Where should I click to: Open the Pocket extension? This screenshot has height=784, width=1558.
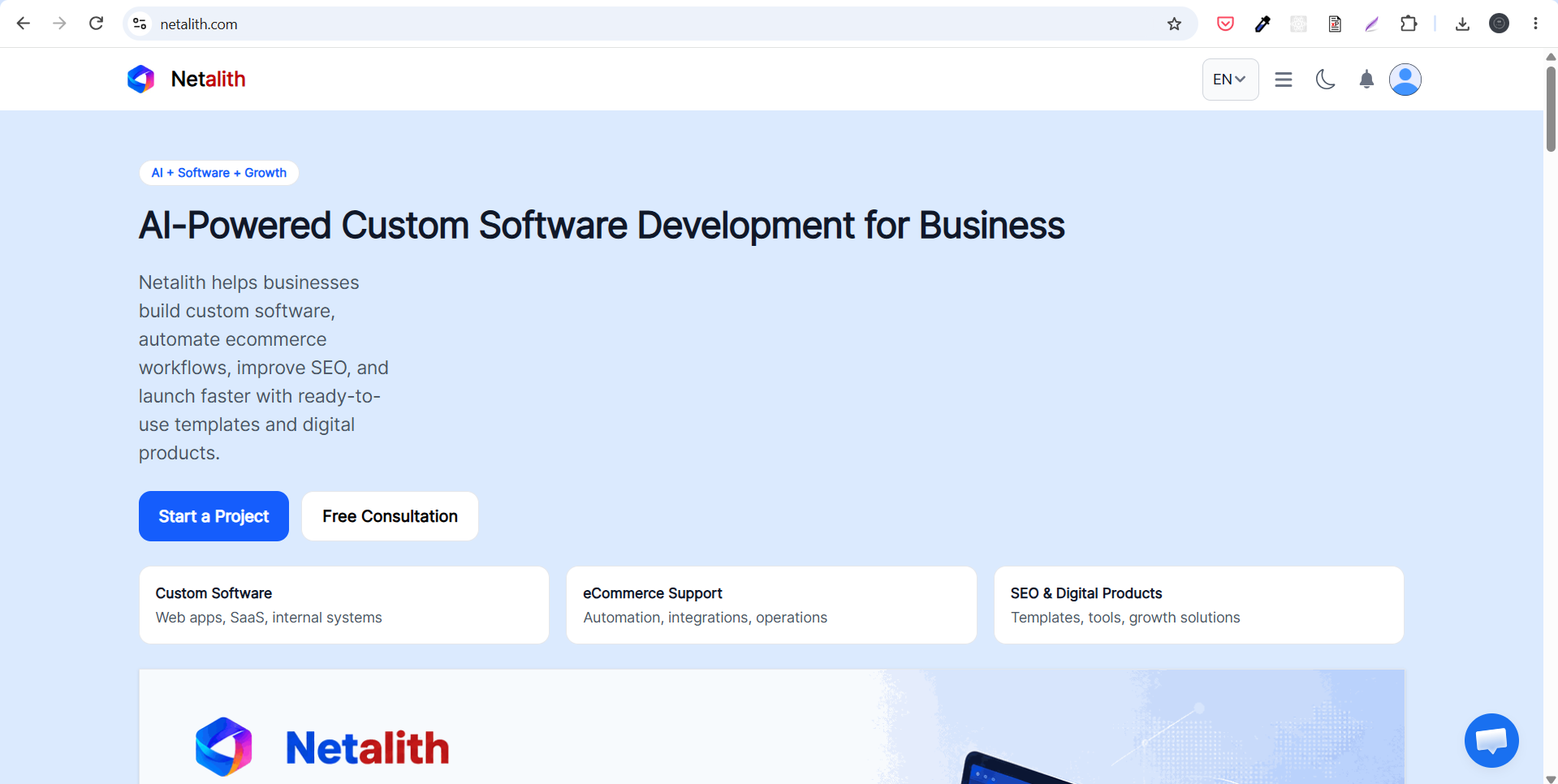(1225, 24)
